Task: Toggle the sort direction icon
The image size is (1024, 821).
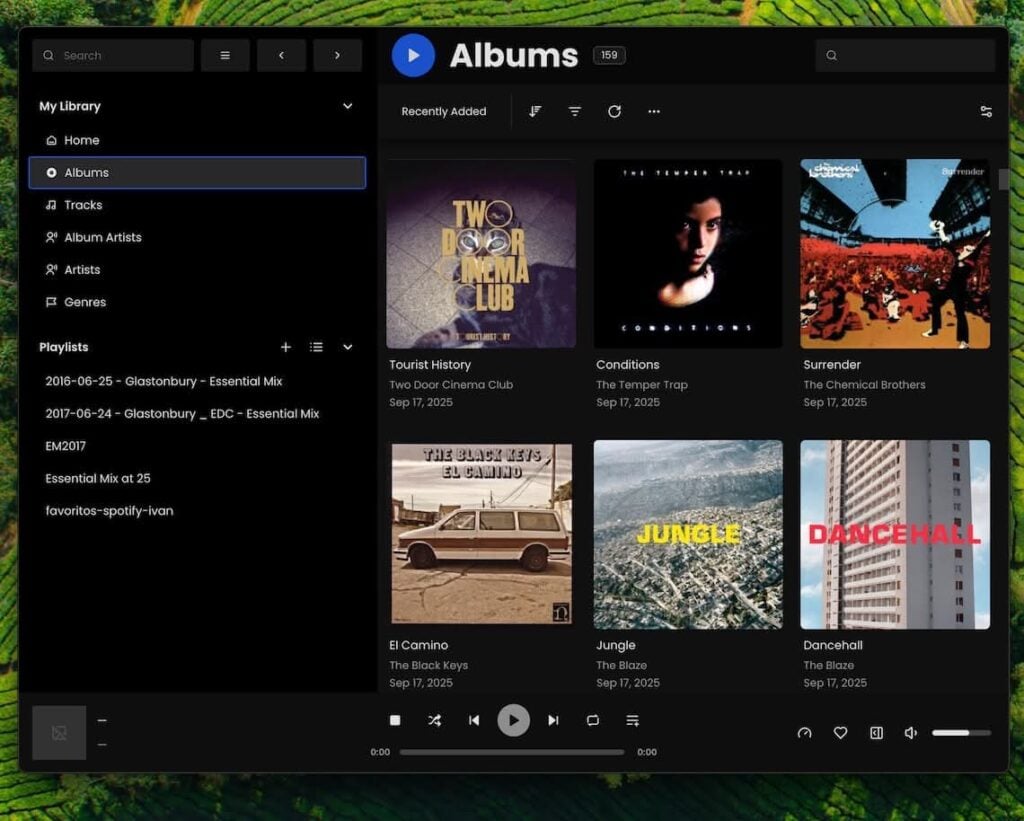Action: point(535,111)
